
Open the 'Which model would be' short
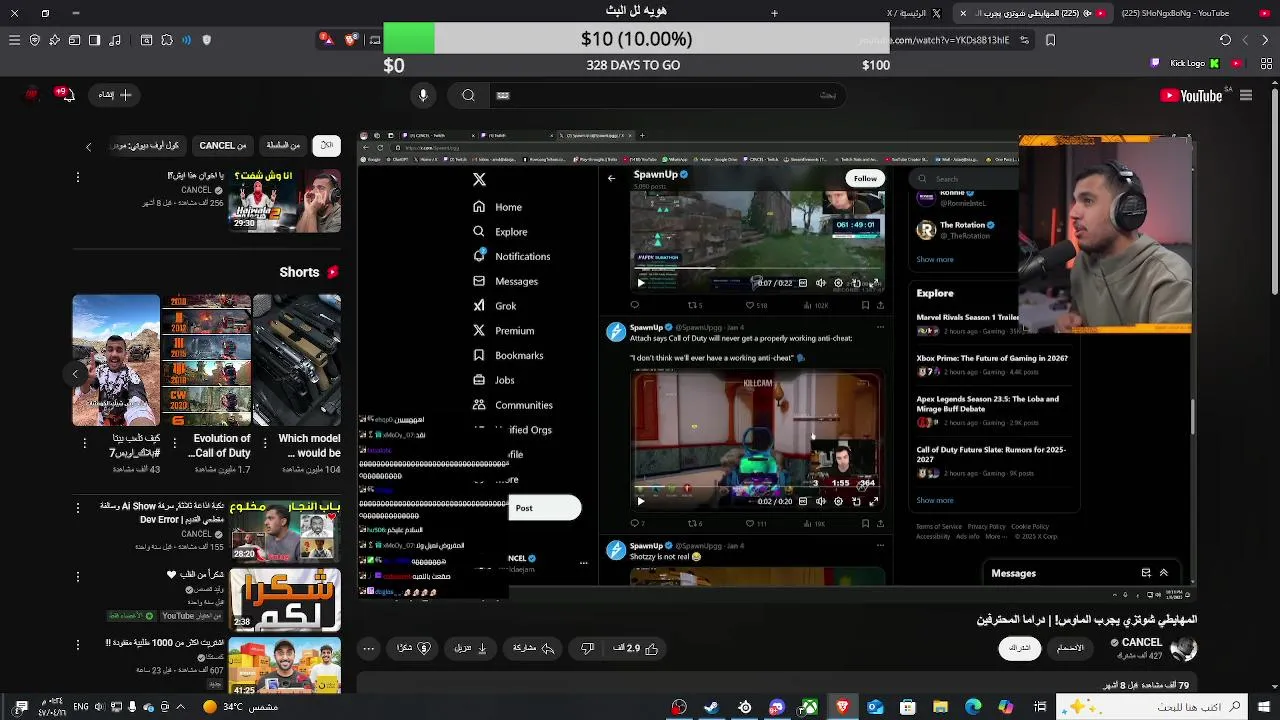click(x=296, y=360)
